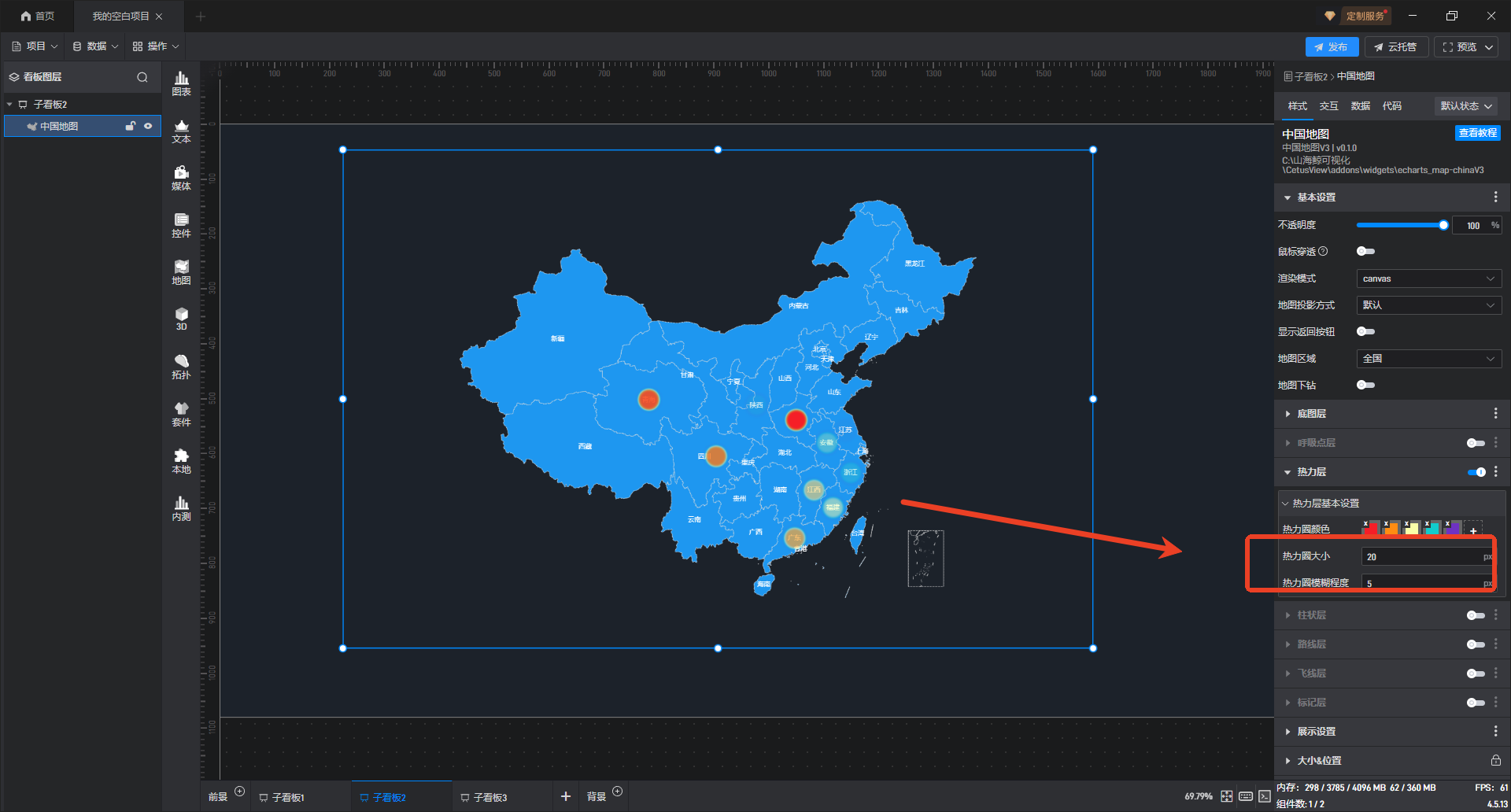Switch to the 子看板3 tab
Image resolution: width=1511 pixels, height=812 pixels.
pos(490,797)
